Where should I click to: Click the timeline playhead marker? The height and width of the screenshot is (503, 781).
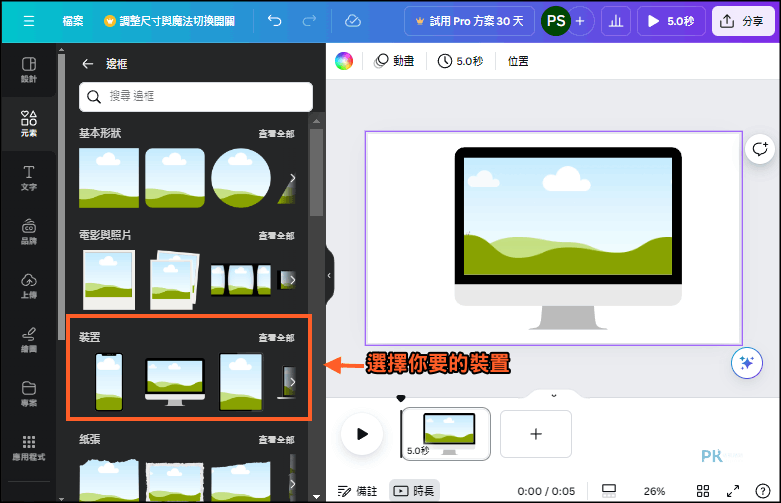tap(401, 398)
